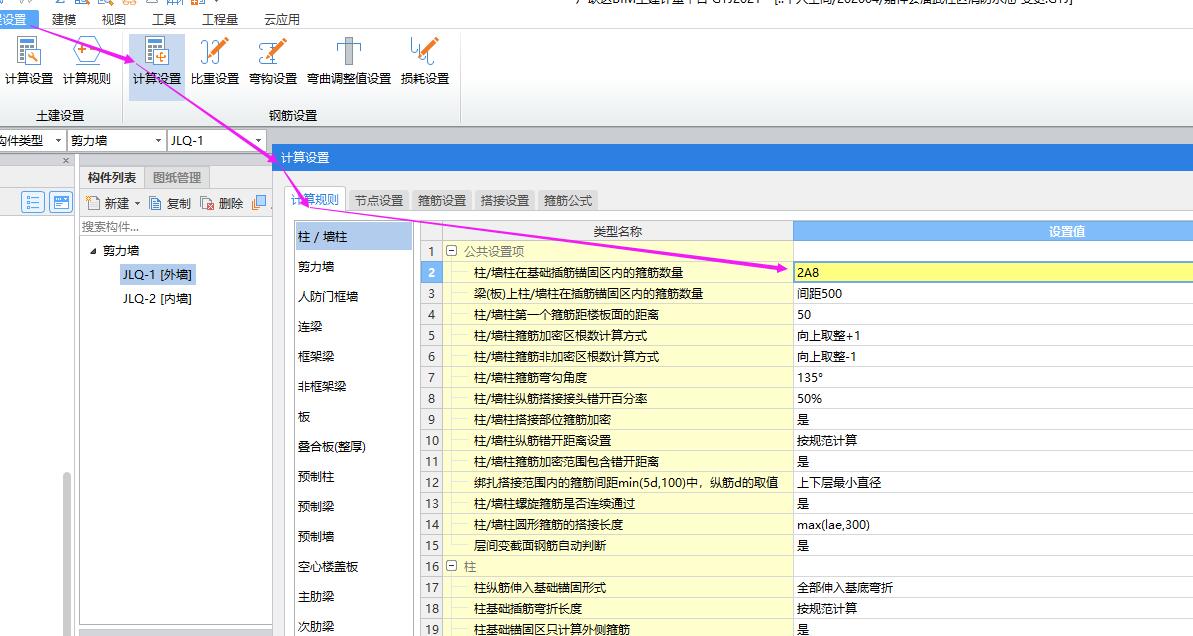Click the 50% value cell
1193x636 pixels.
tap(993, 399)
